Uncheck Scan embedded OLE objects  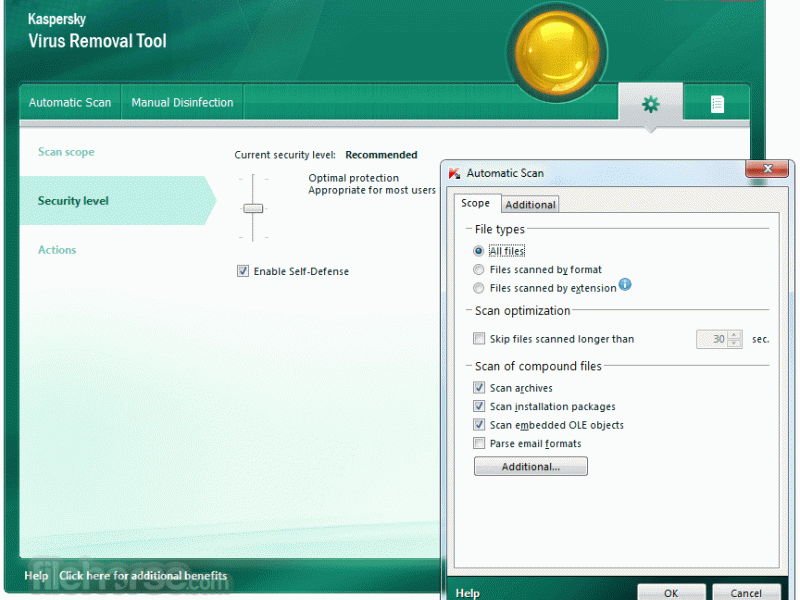[x=479, y=424]
